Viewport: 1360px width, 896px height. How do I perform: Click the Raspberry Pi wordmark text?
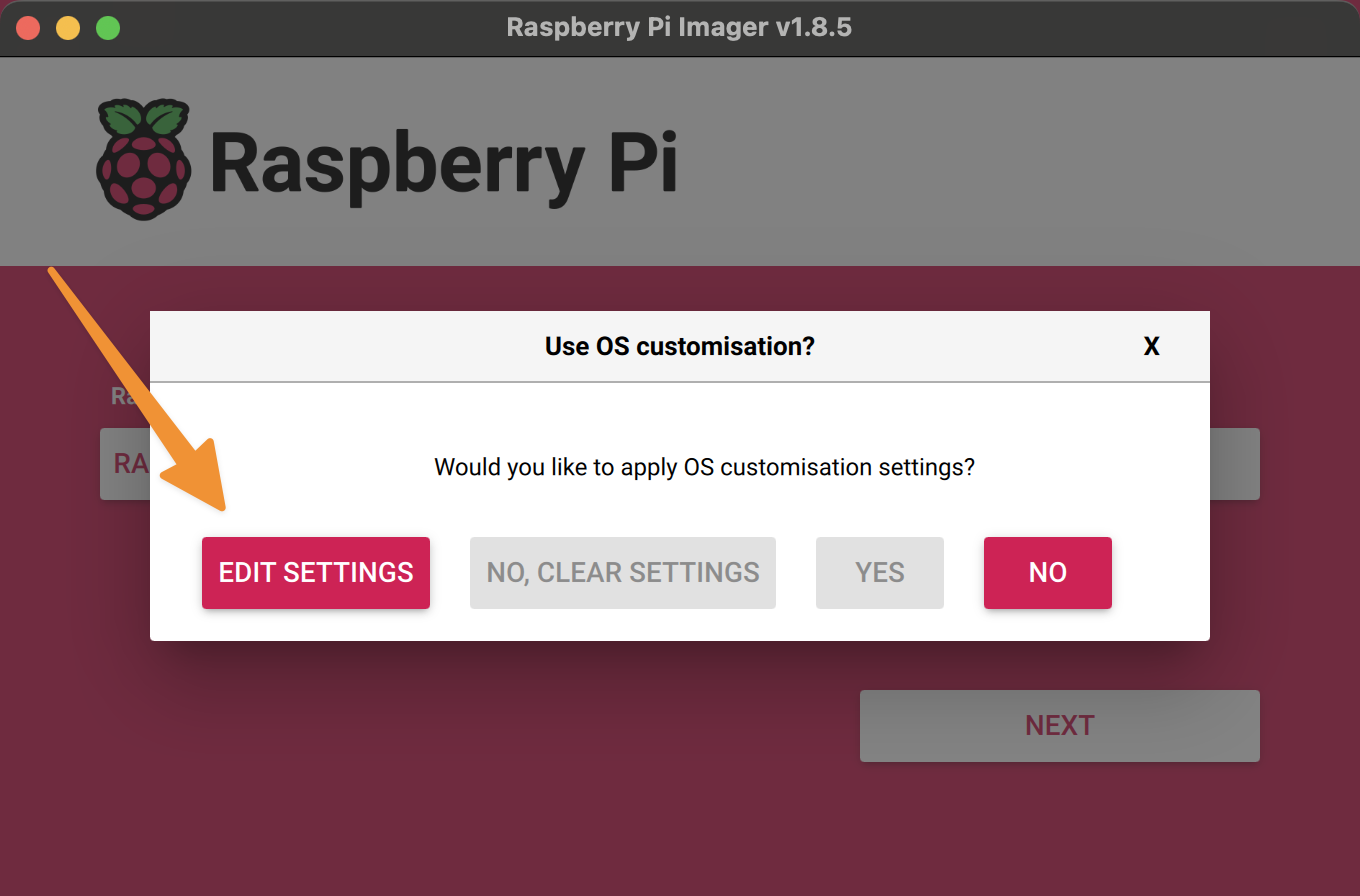(443, 160)
